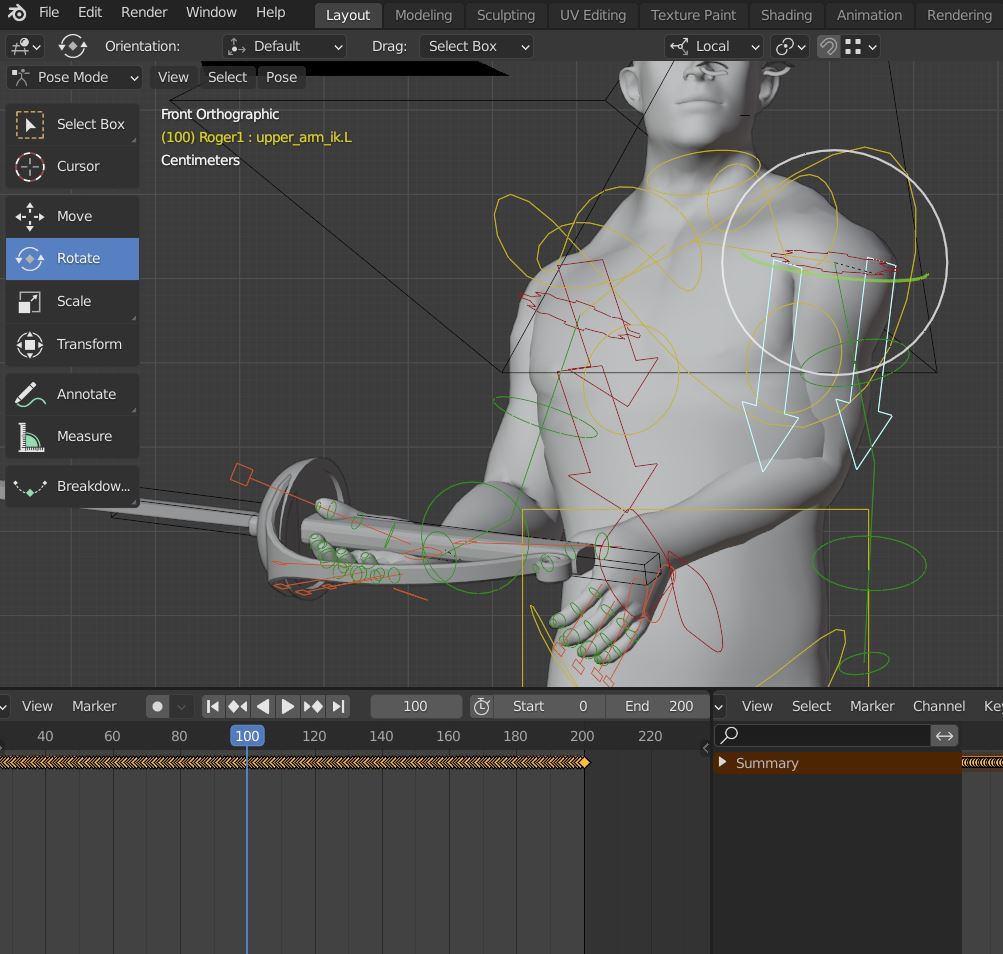Choose the Measure tool
The height and width of the screenshot is (954, 1003).
[72, 436]
